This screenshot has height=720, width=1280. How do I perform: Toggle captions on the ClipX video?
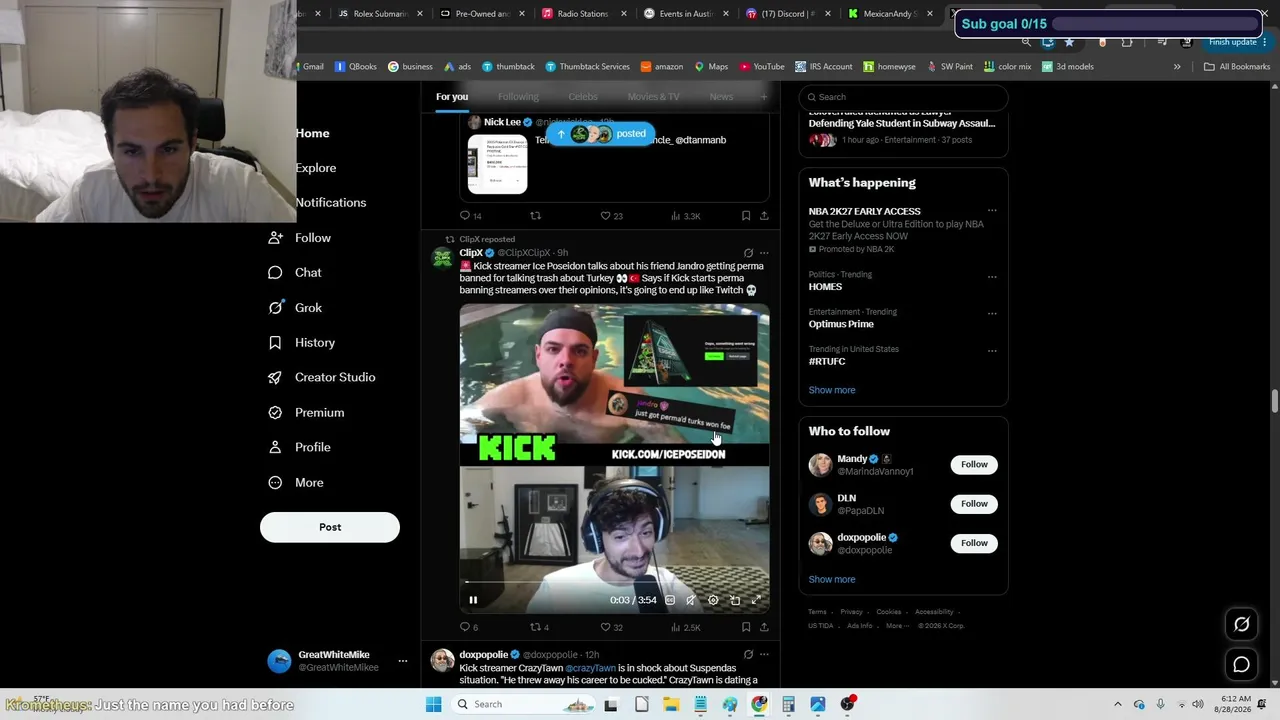[670, 600]
